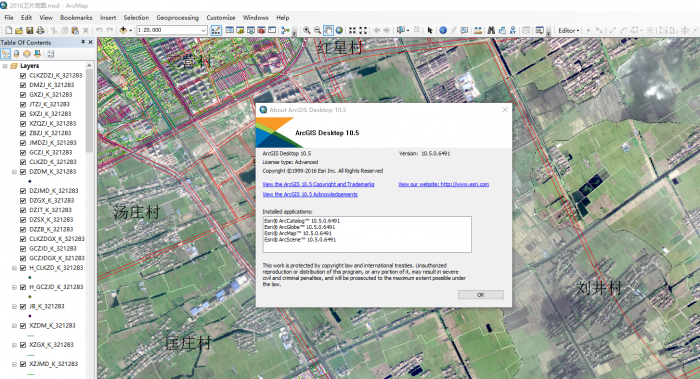Open the ArcToolbox window icon
The image size is (700, 379).
pos(261,30)
